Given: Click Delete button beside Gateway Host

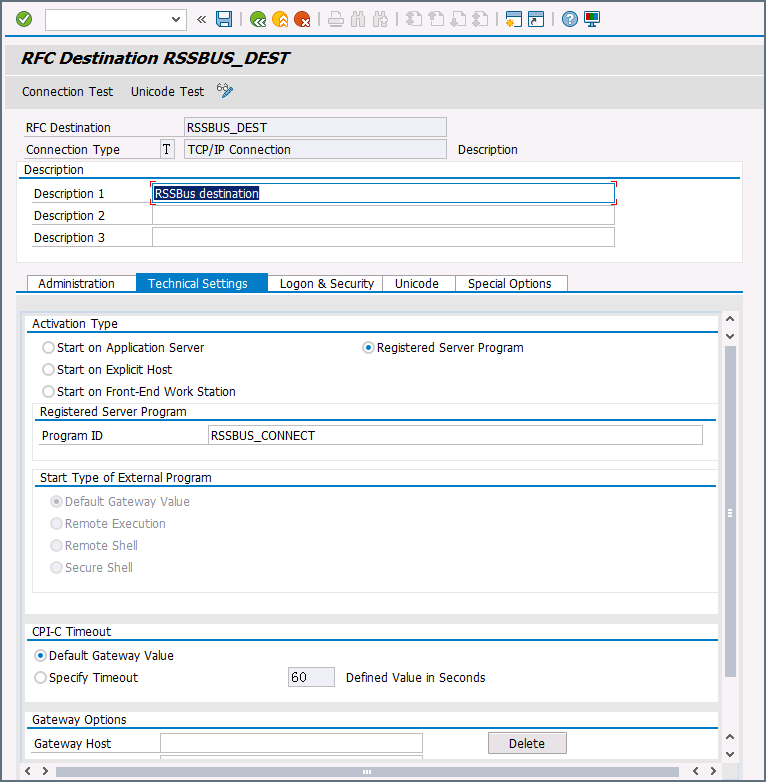Looking at the screenshot, I should click(527, 743).
